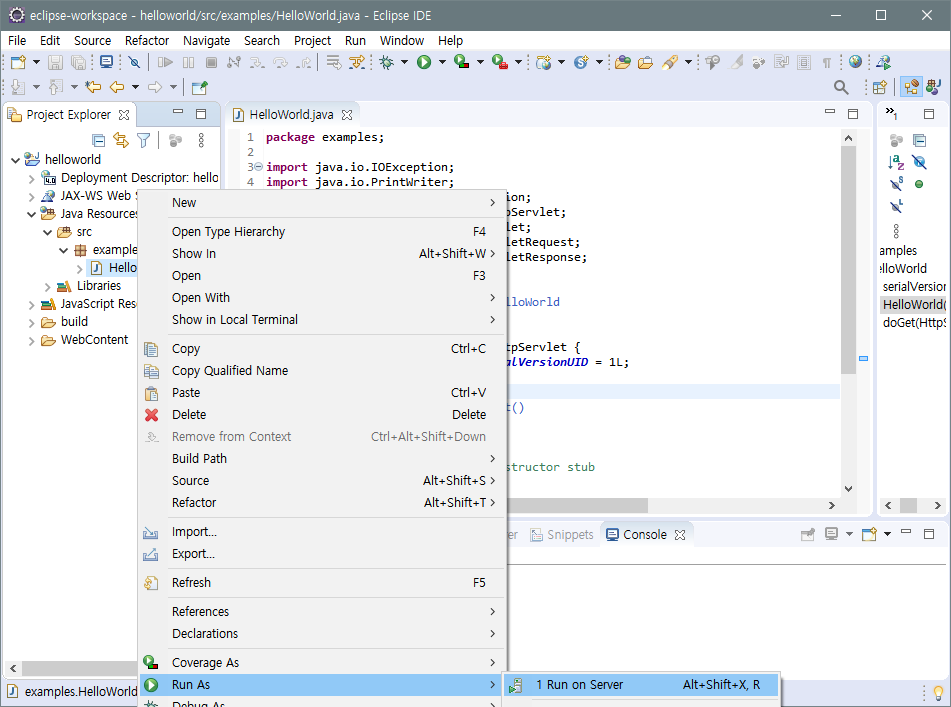
Task: Select doGet(Http... entry in Outline
Action: point(913,323)
